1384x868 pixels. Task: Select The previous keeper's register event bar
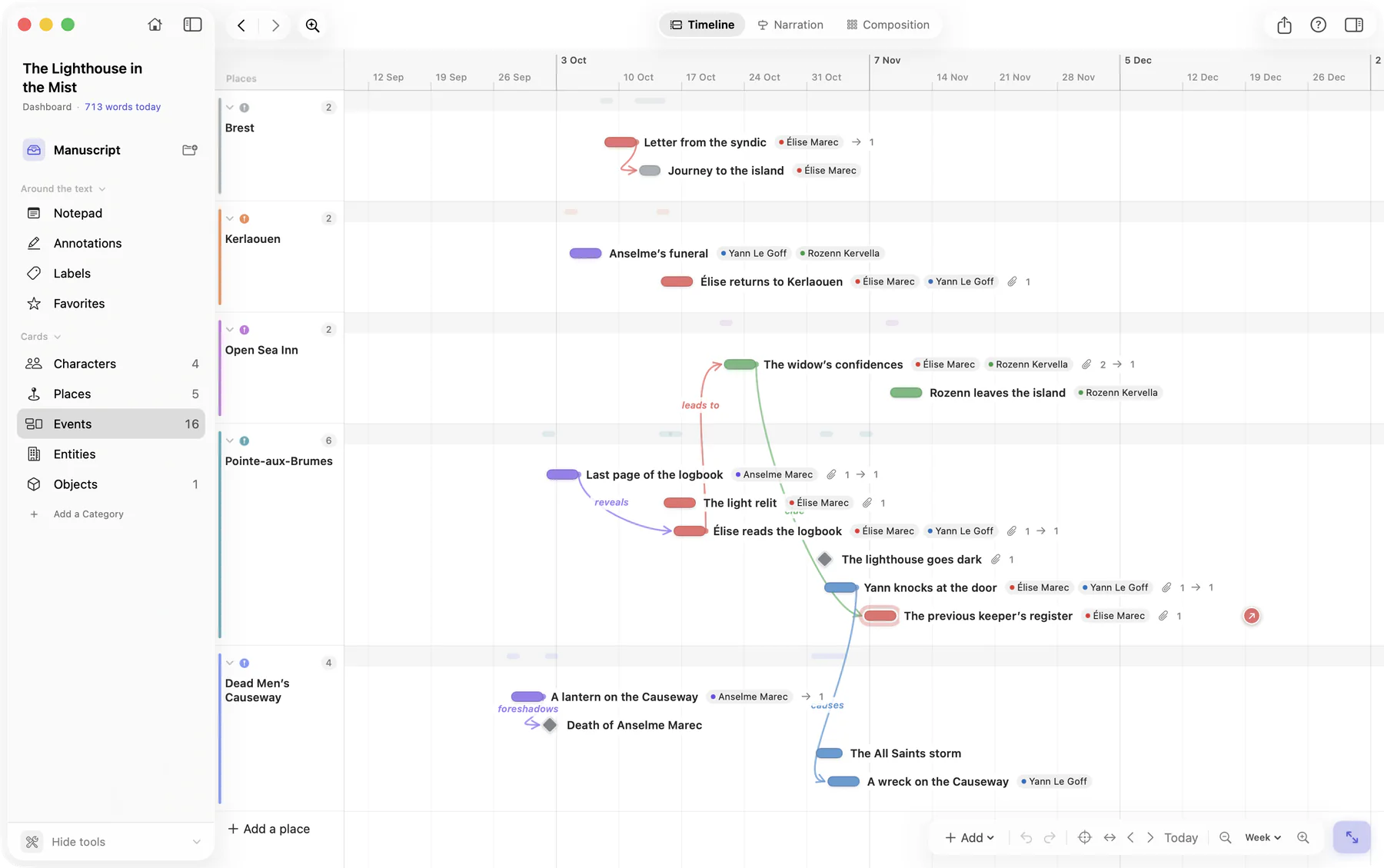coord(880,616)
